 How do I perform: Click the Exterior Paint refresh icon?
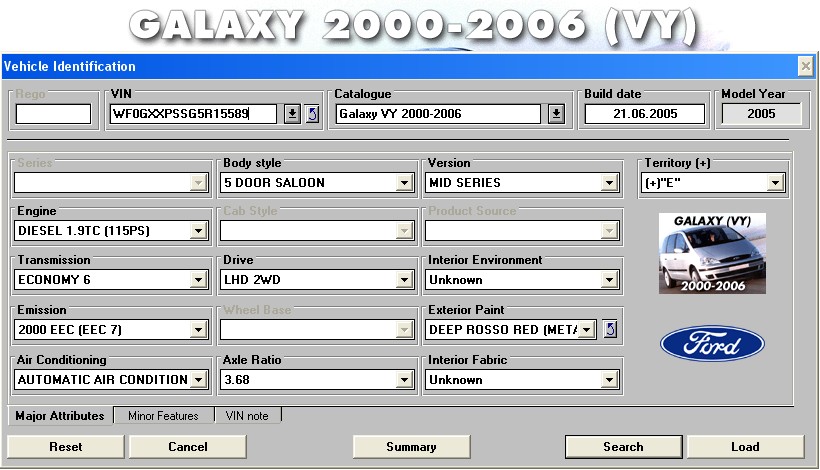610,329
